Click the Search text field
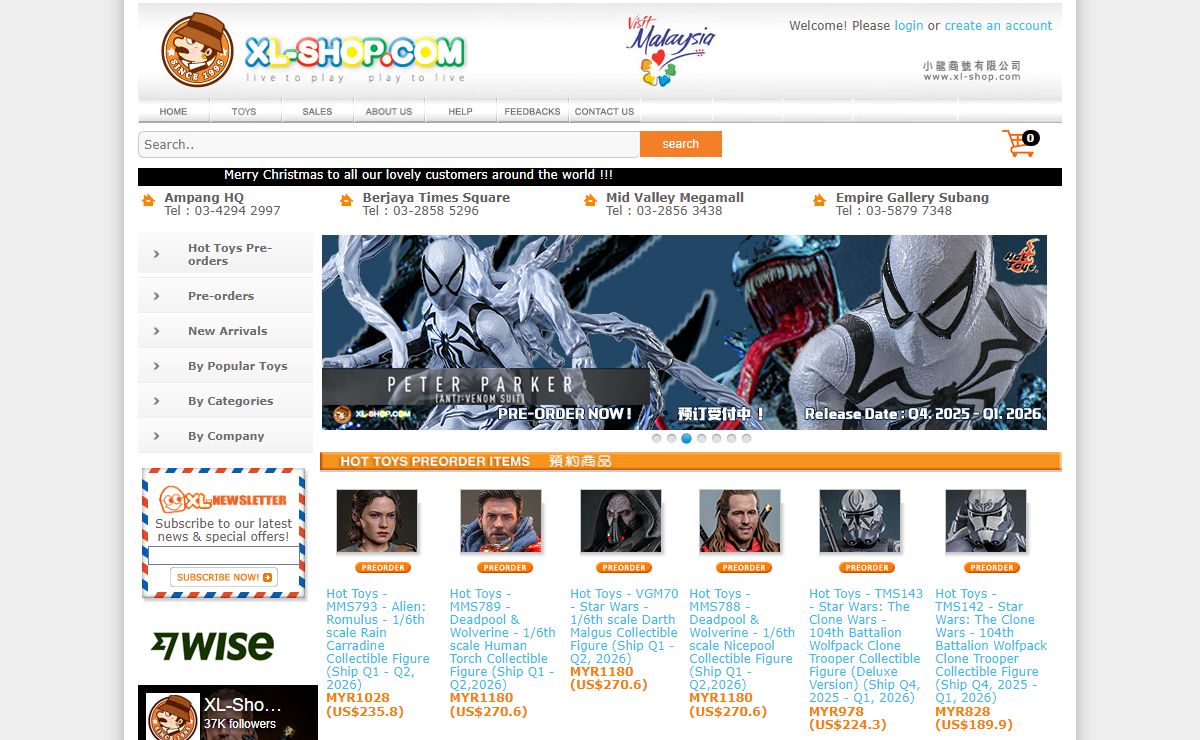This screenshot has height=740, width=1200. pos(389,144)
